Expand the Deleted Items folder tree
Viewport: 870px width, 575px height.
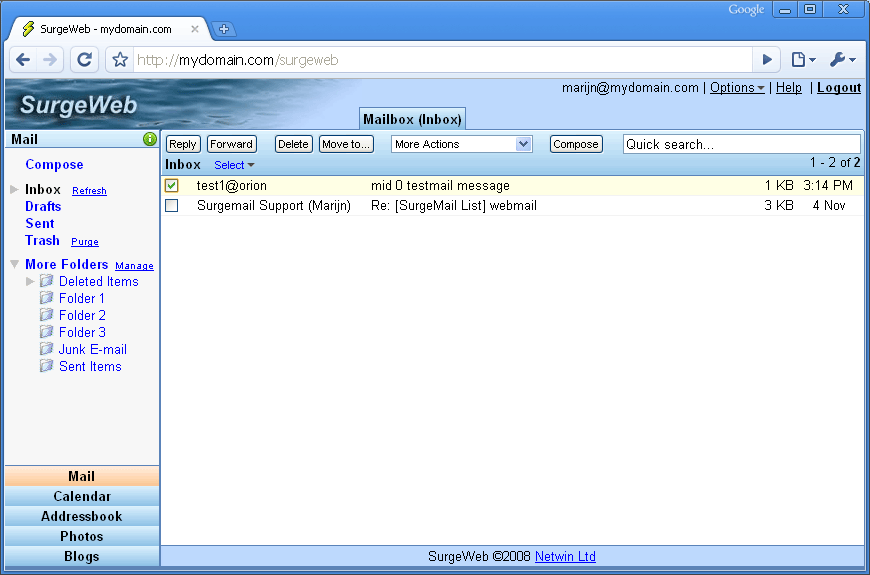coord(30,281)
